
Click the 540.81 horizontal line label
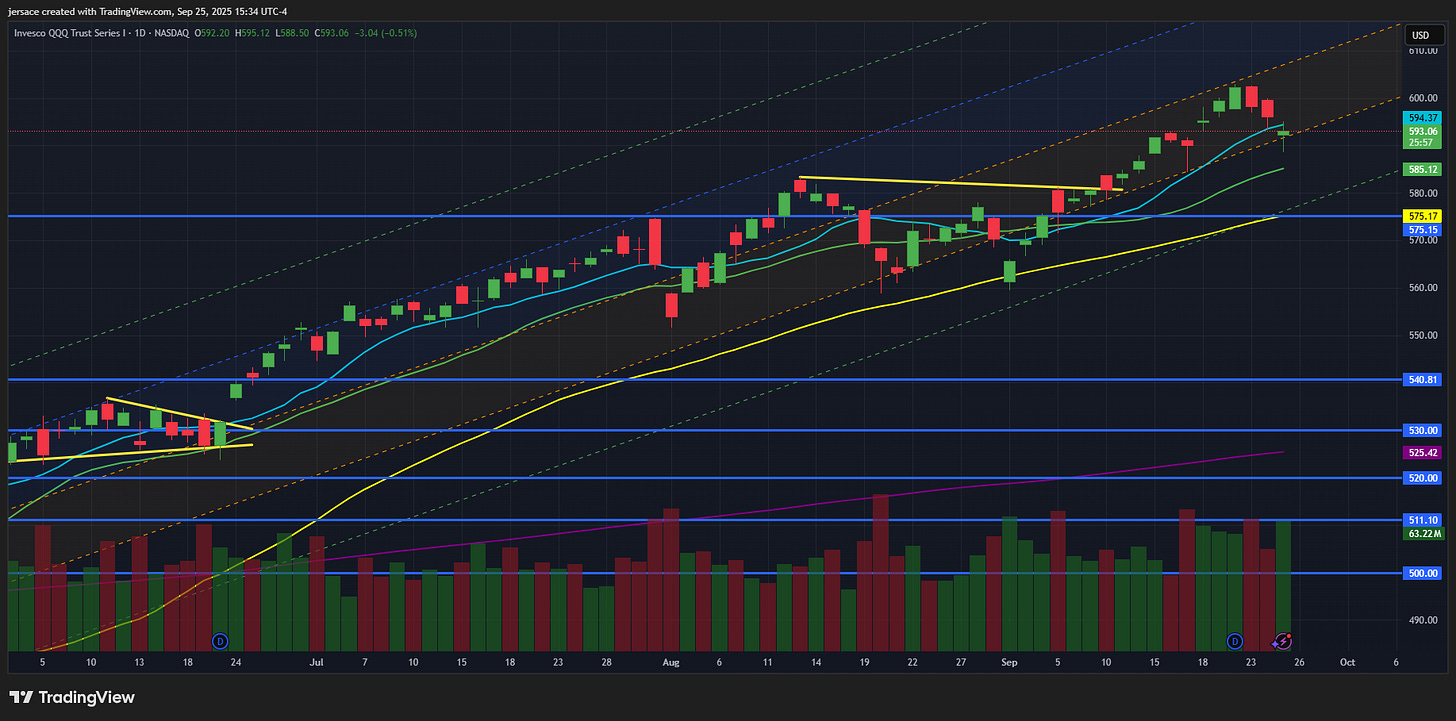tap(1422, 380)
